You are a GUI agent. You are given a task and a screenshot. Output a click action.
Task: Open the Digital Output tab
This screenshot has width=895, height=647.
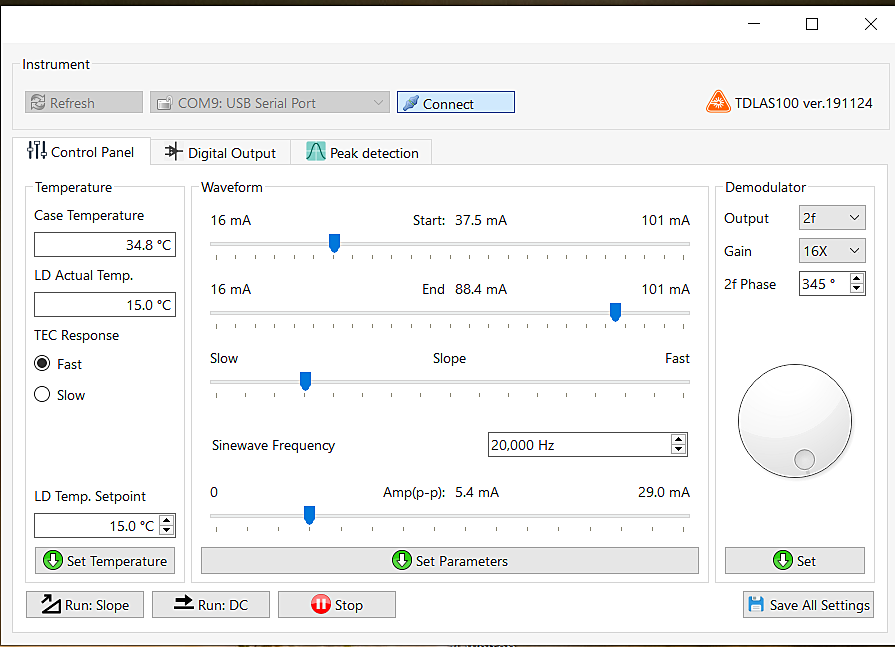220,152
